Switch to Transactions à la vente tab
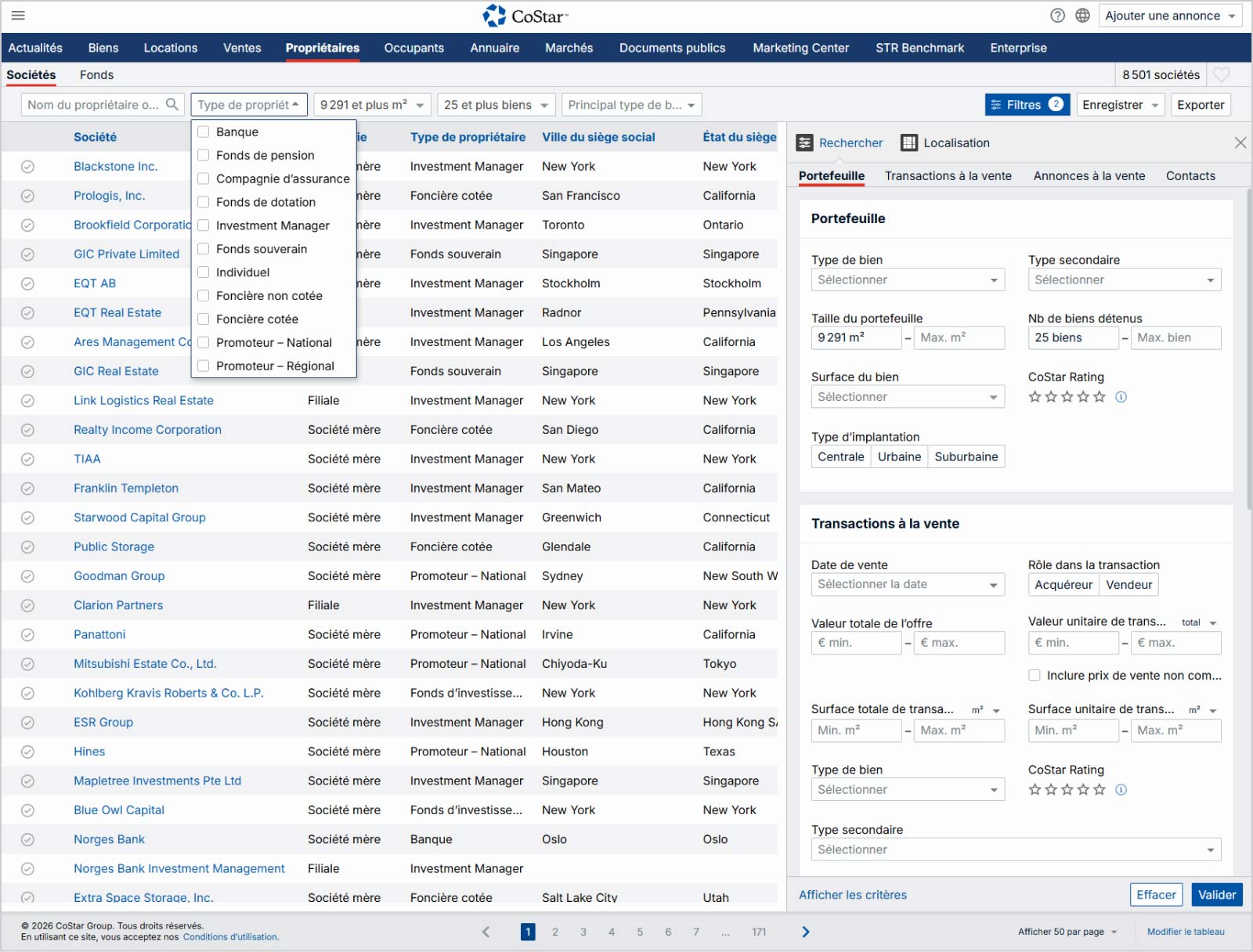Screen dimensions: 1253x952 tap(948, 175)
